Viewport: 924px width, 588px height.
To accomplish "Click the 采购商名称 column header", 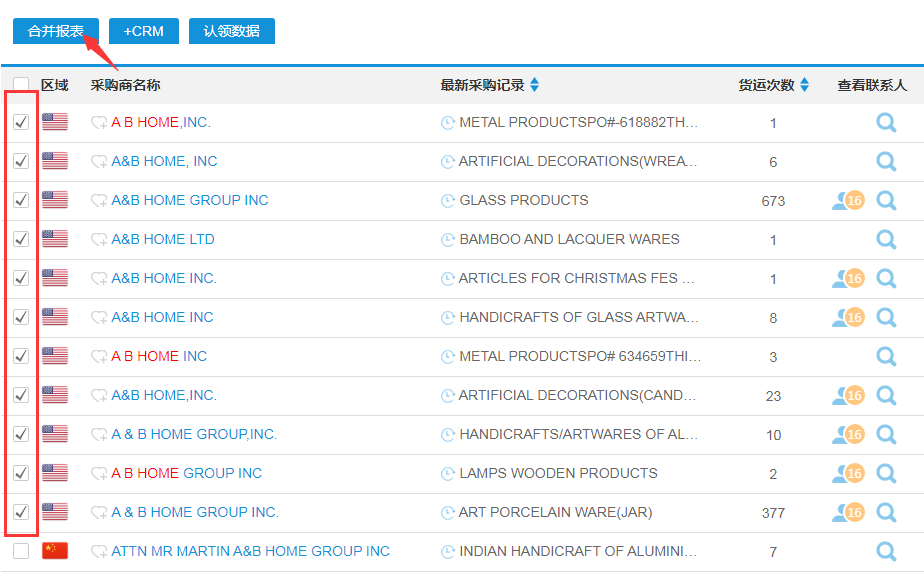I will (x=125, y=85).
